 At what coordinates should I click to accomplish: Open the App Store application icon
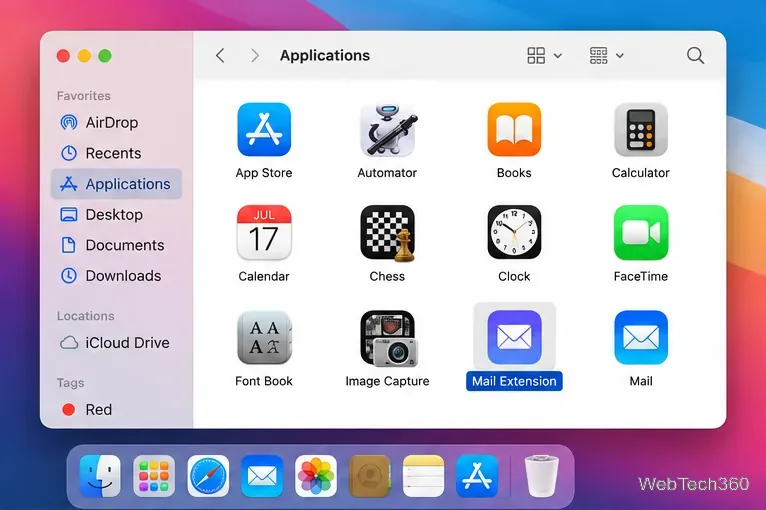[264, 129]
